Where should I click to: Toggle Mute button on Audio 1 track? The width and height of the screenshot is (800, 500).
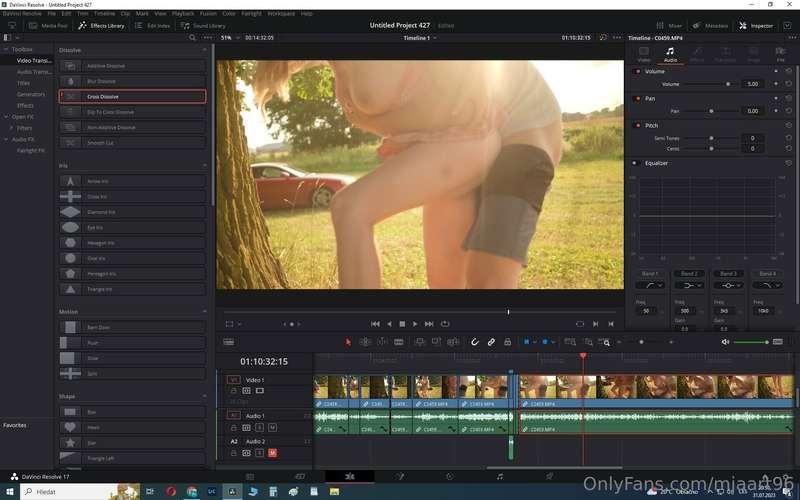click(x=272, y=428)
